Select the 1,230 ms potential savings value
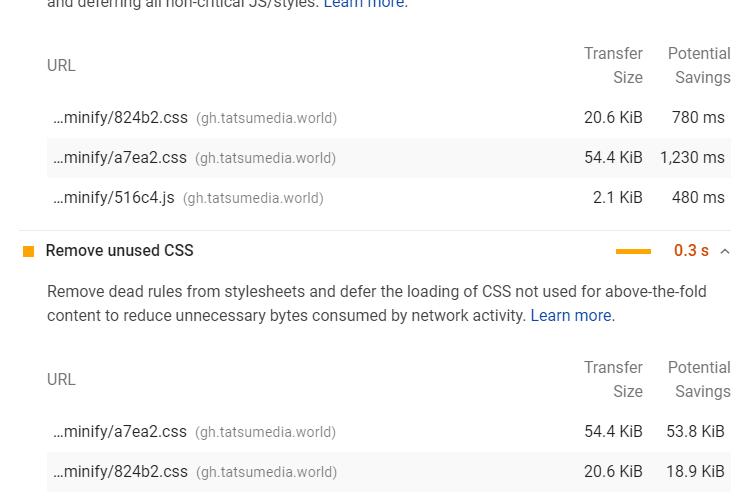This screenshot has height=500, width=750. coord(692,158)
